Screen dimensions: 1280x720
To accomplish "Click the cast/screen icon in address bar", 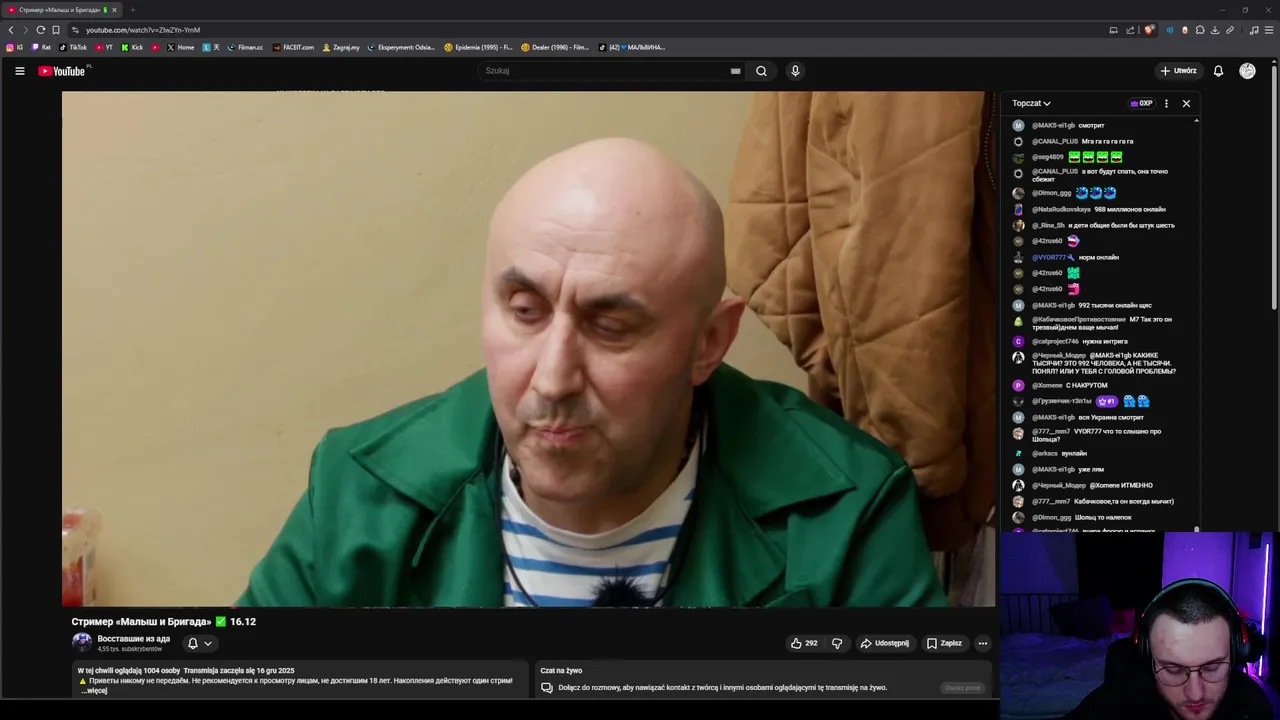I will (1113, 30).
